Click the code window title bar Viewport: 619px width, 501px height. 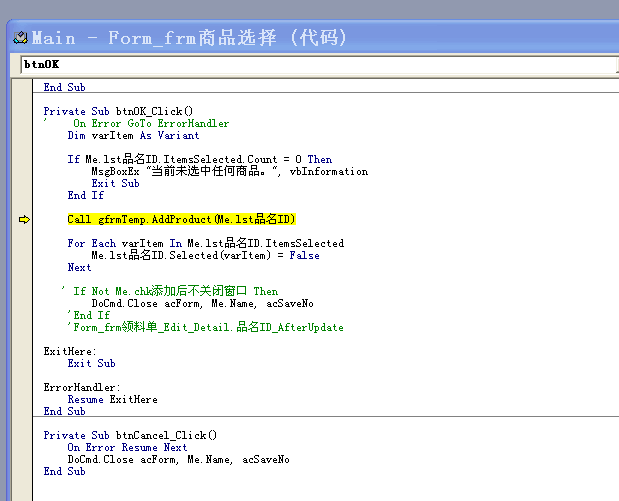(314, 38)
